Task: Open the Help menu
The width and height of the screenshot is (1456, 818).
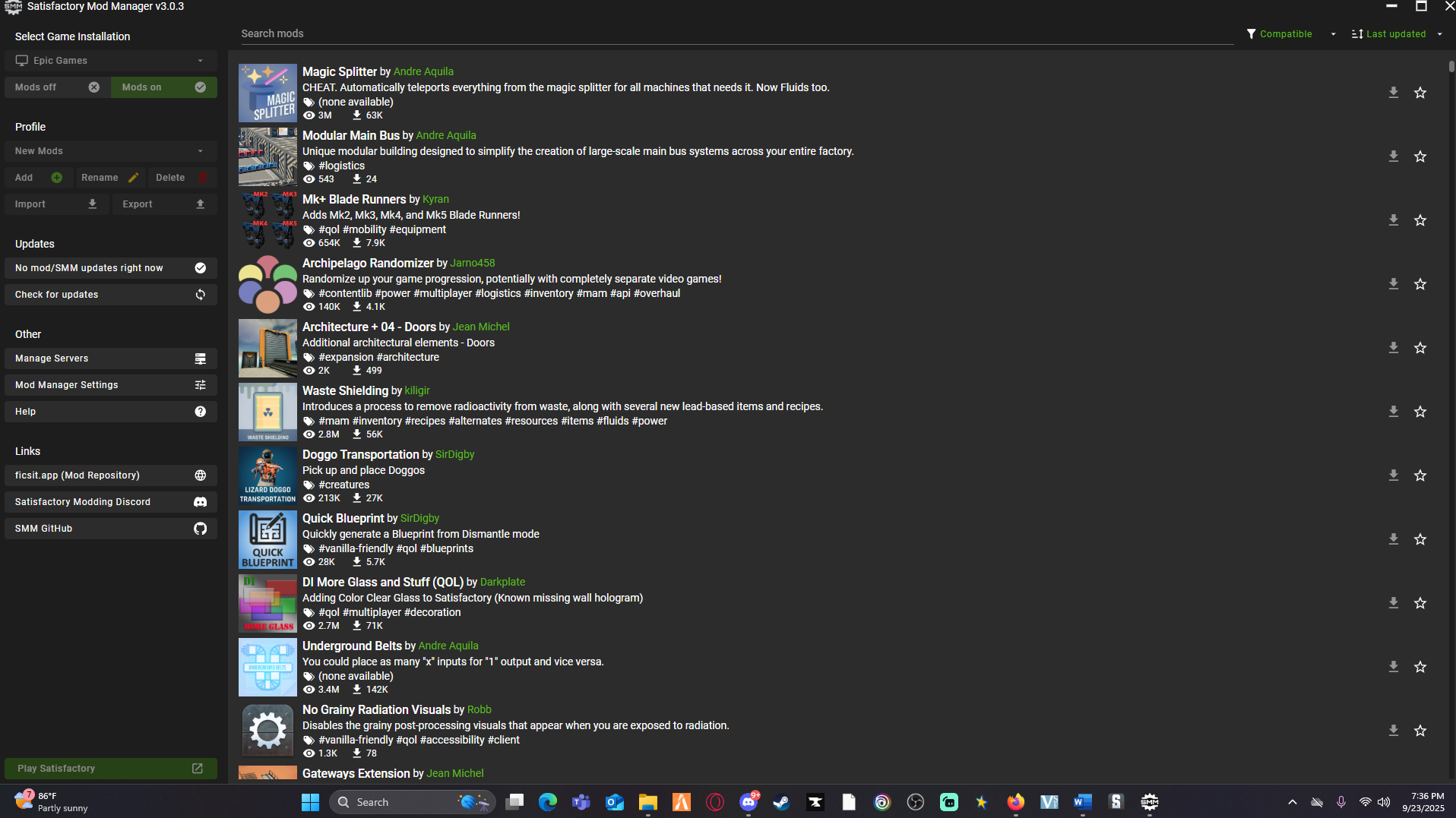Action: pos(111,412)
